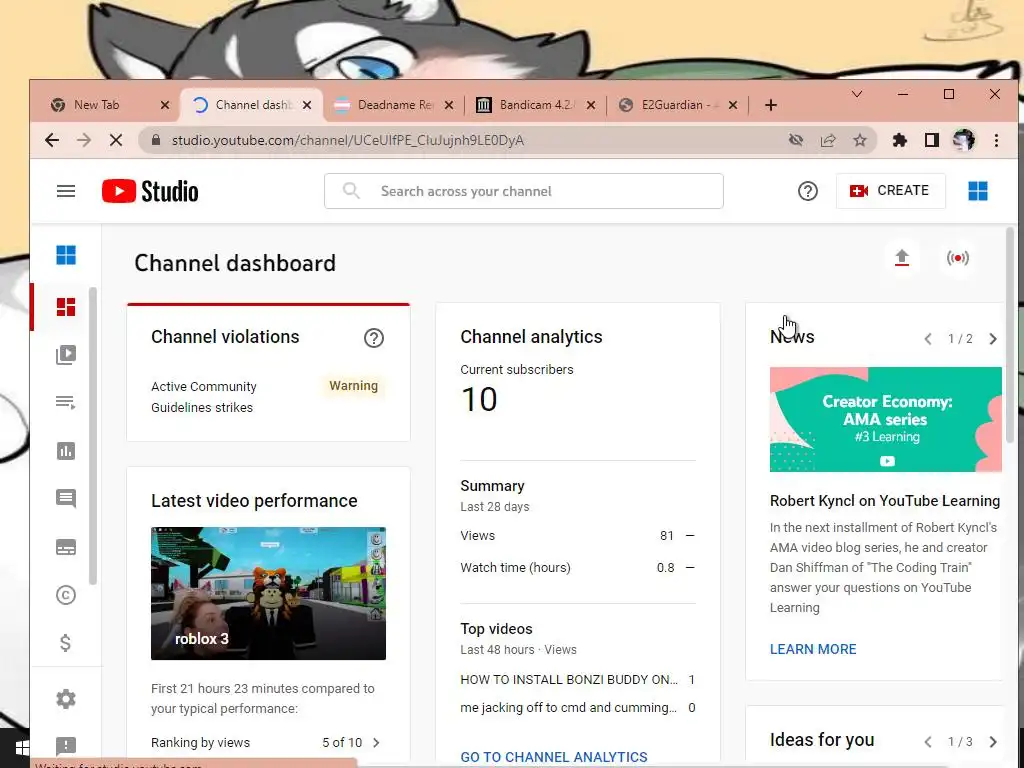
Task: Click the share page icon in address bar
Action: 828,140
